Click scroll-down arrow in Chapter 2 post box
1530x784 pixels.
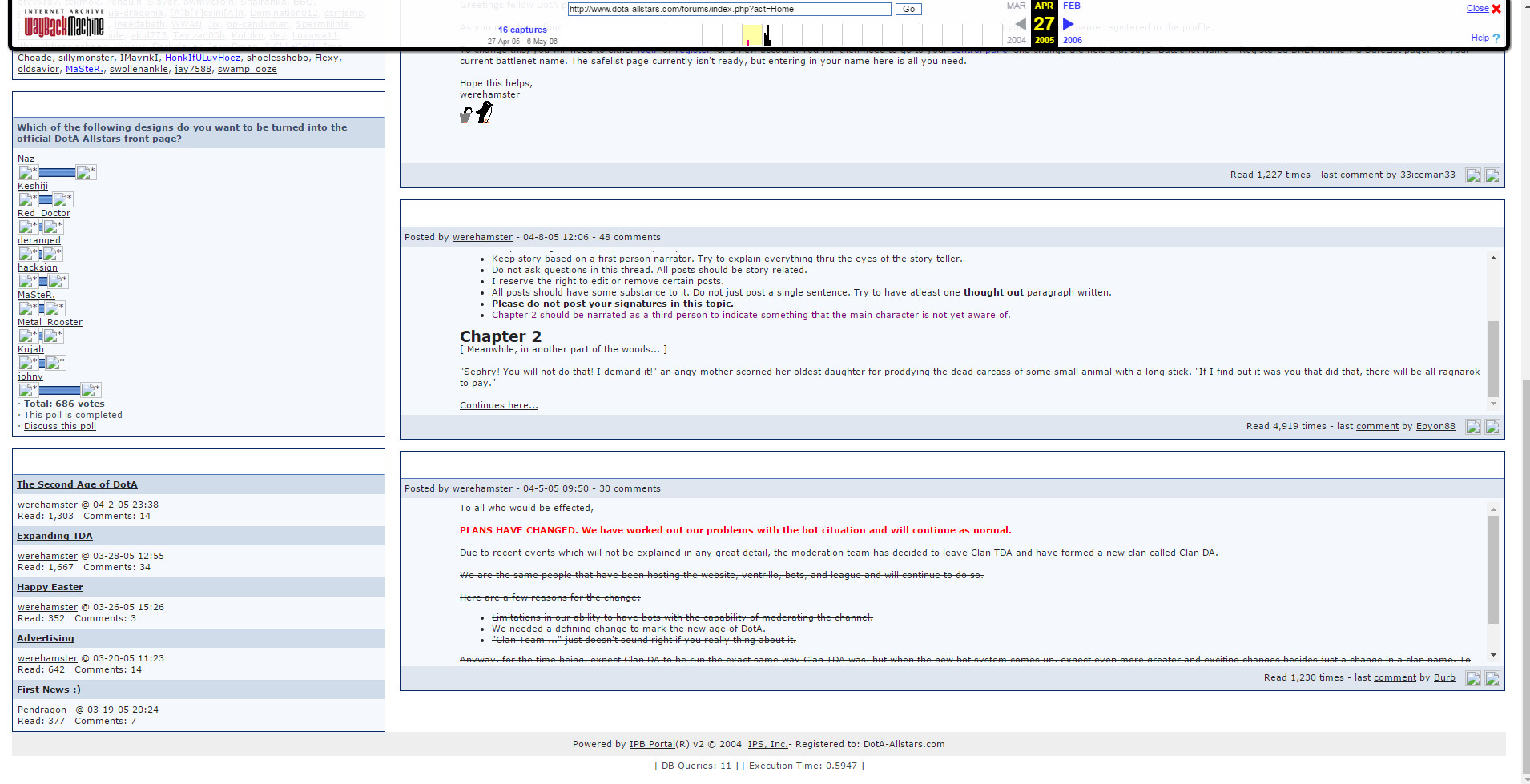click(1493, 404)
